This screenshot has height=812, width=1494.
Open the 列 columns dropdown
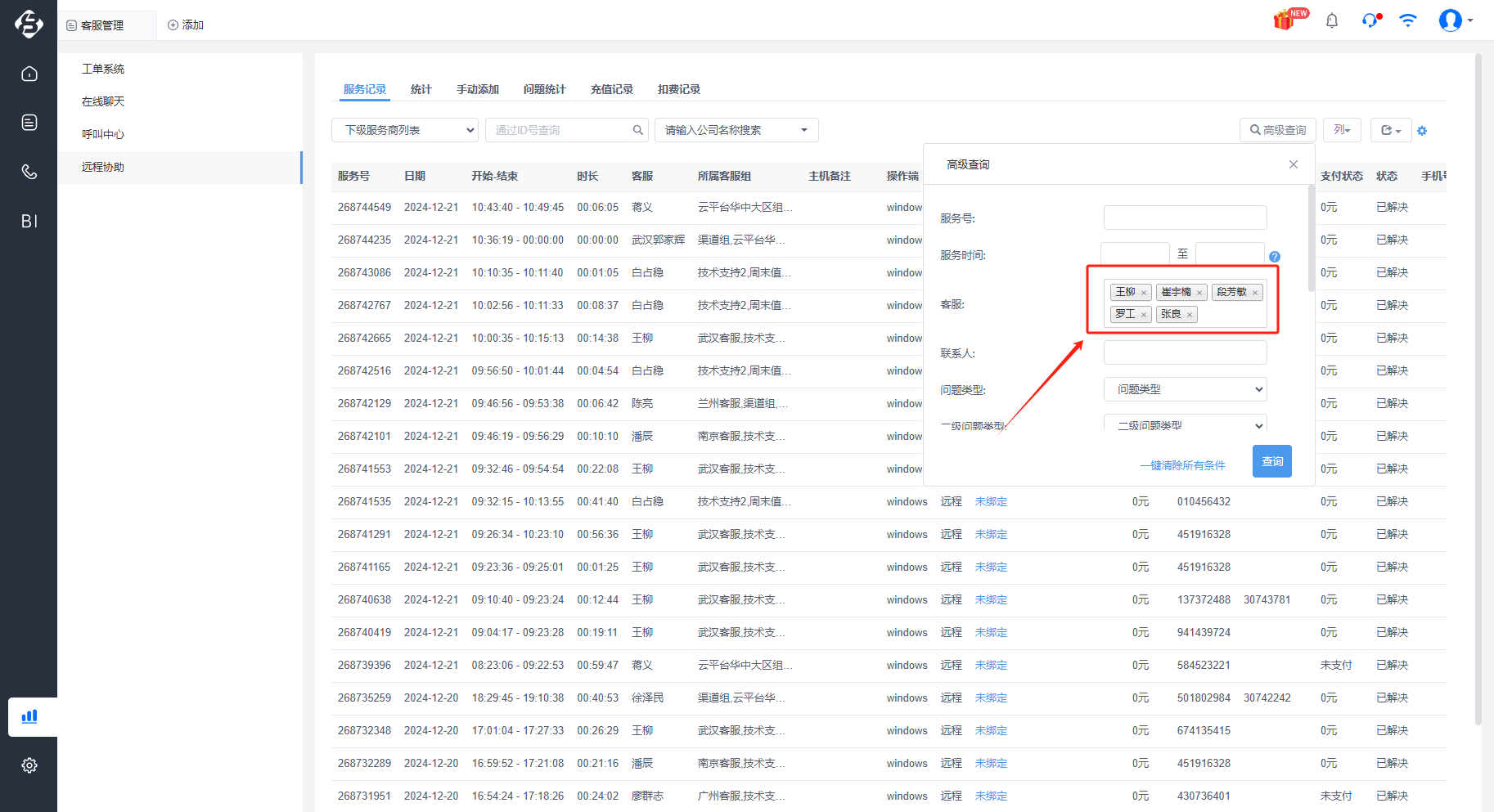[1342, 130]
